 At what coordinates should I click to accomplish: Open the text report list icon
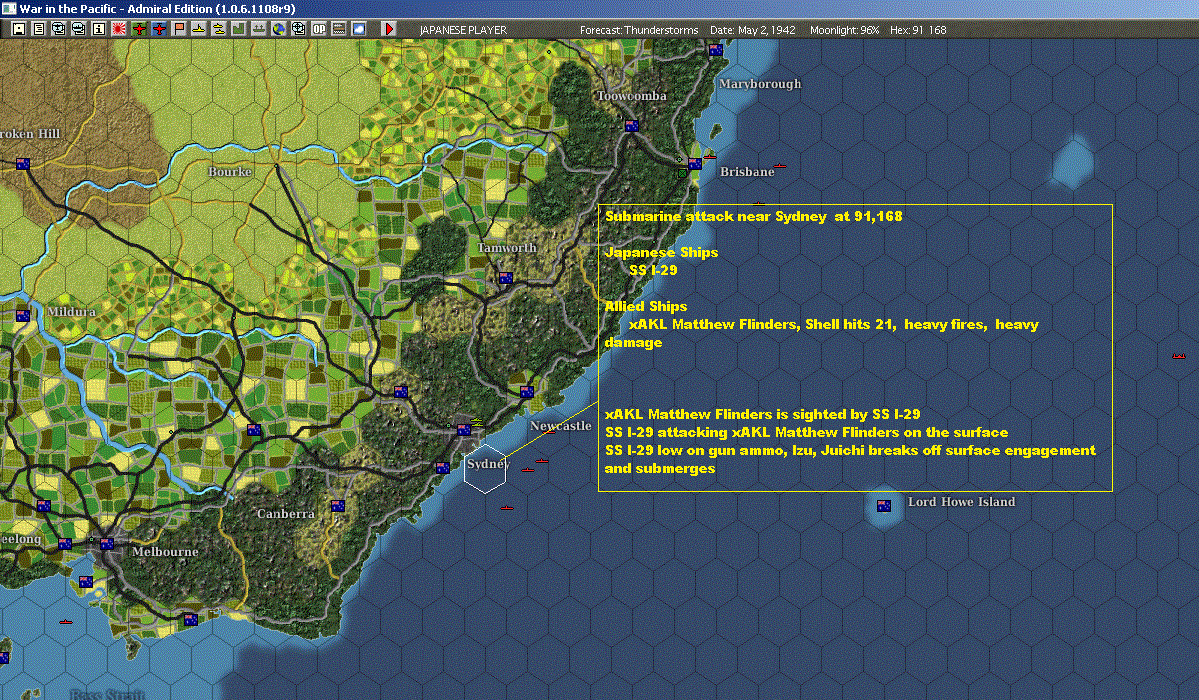click(39, 29)
